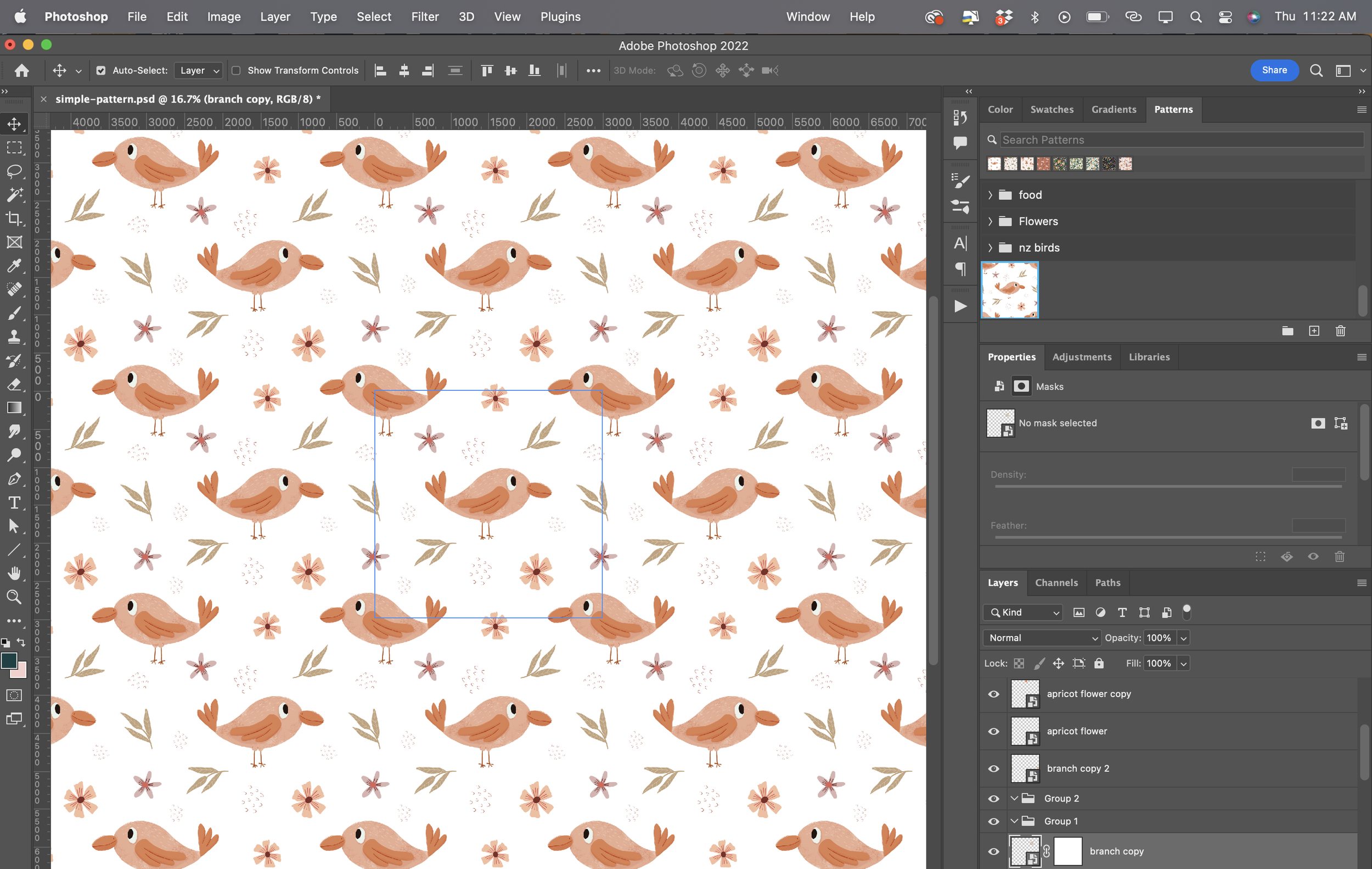Viewport: 1372px width, 869px height.
Task: Click the foreground color swatch
Action: [x=9, y=660]
